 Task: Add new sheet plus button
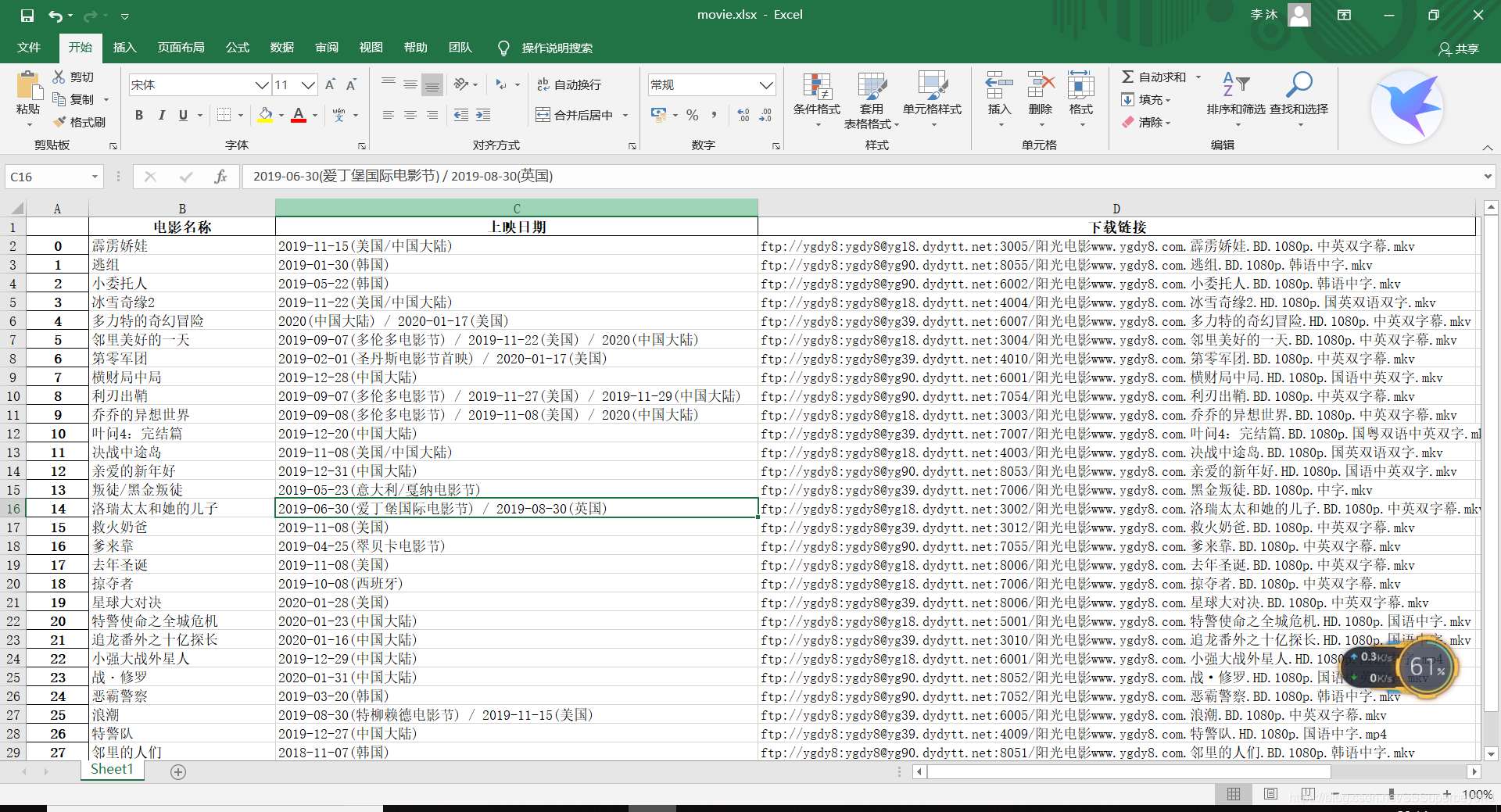178,772
